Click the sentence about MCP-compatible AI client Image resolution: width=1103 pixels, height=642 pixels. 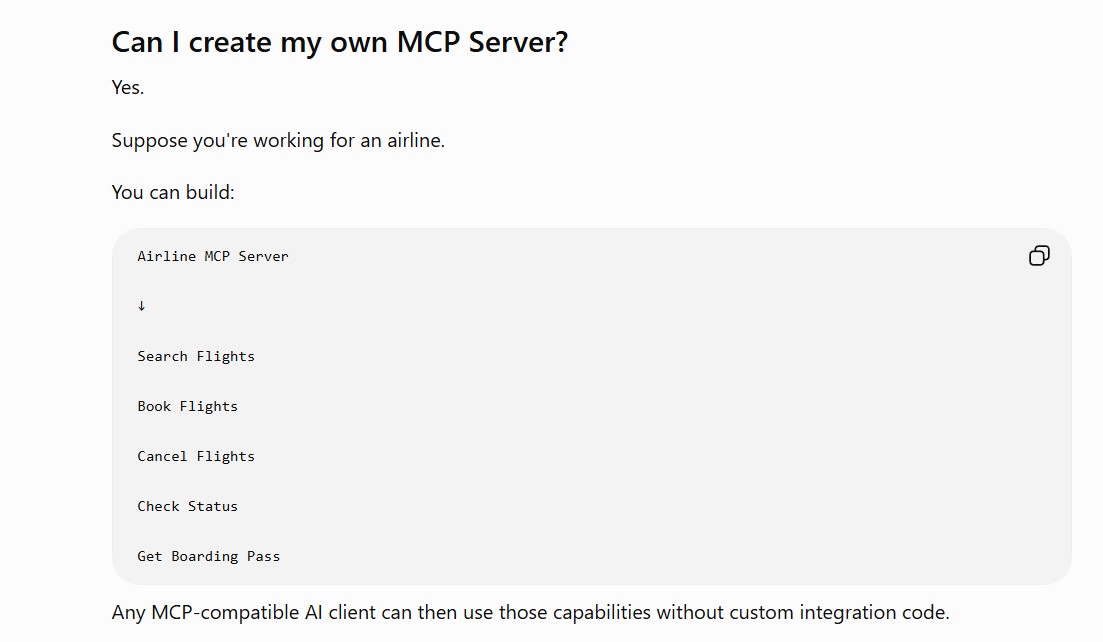530,612
